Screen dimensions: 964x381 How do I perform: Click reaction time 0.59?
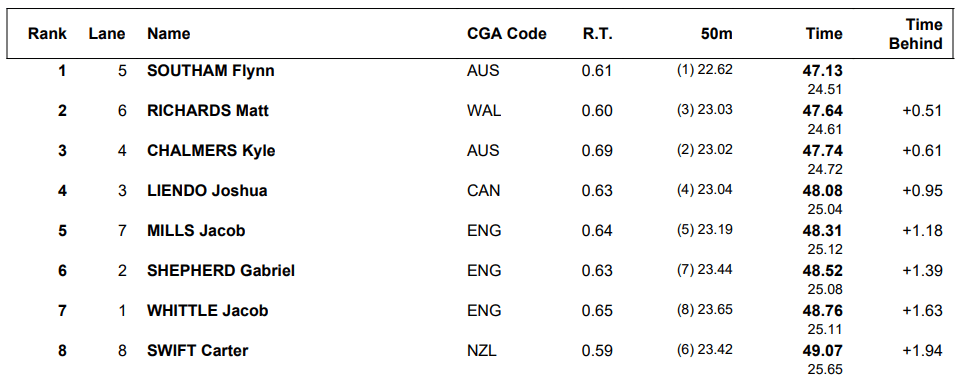[x=597, y=350]
